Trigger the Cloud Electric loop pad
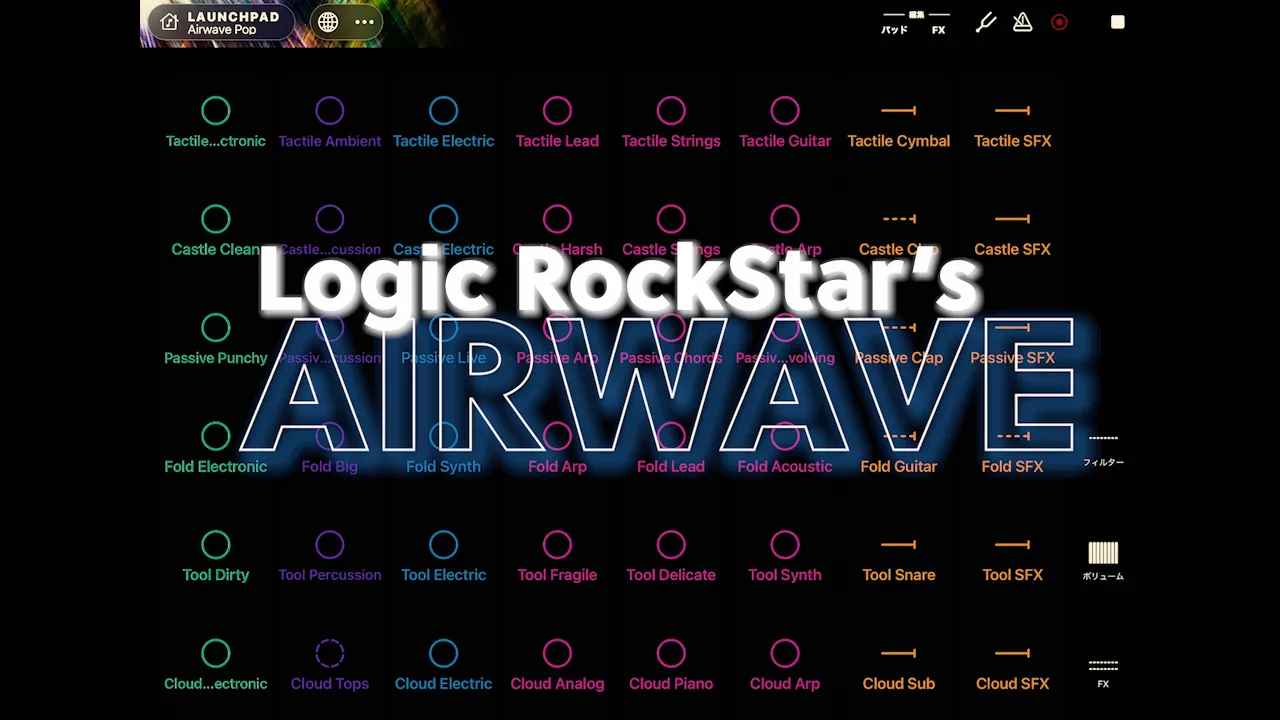 click(444, 666)
